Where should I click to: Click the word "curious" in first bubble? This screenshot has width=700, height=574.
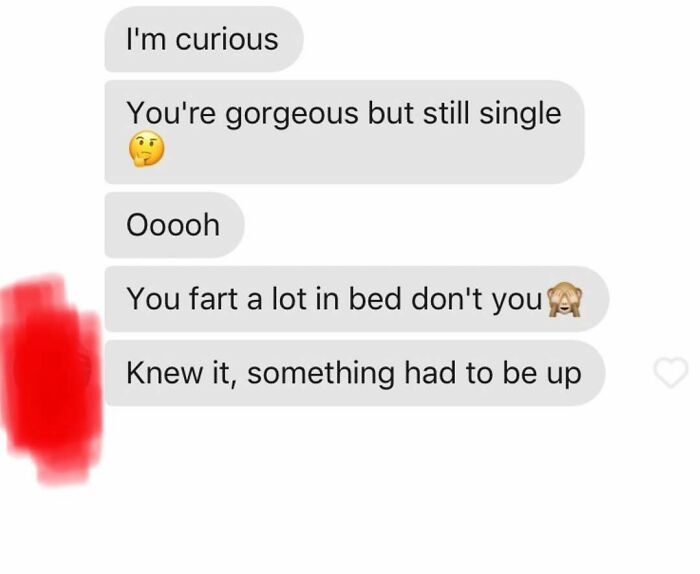click(x=227, y=39)
